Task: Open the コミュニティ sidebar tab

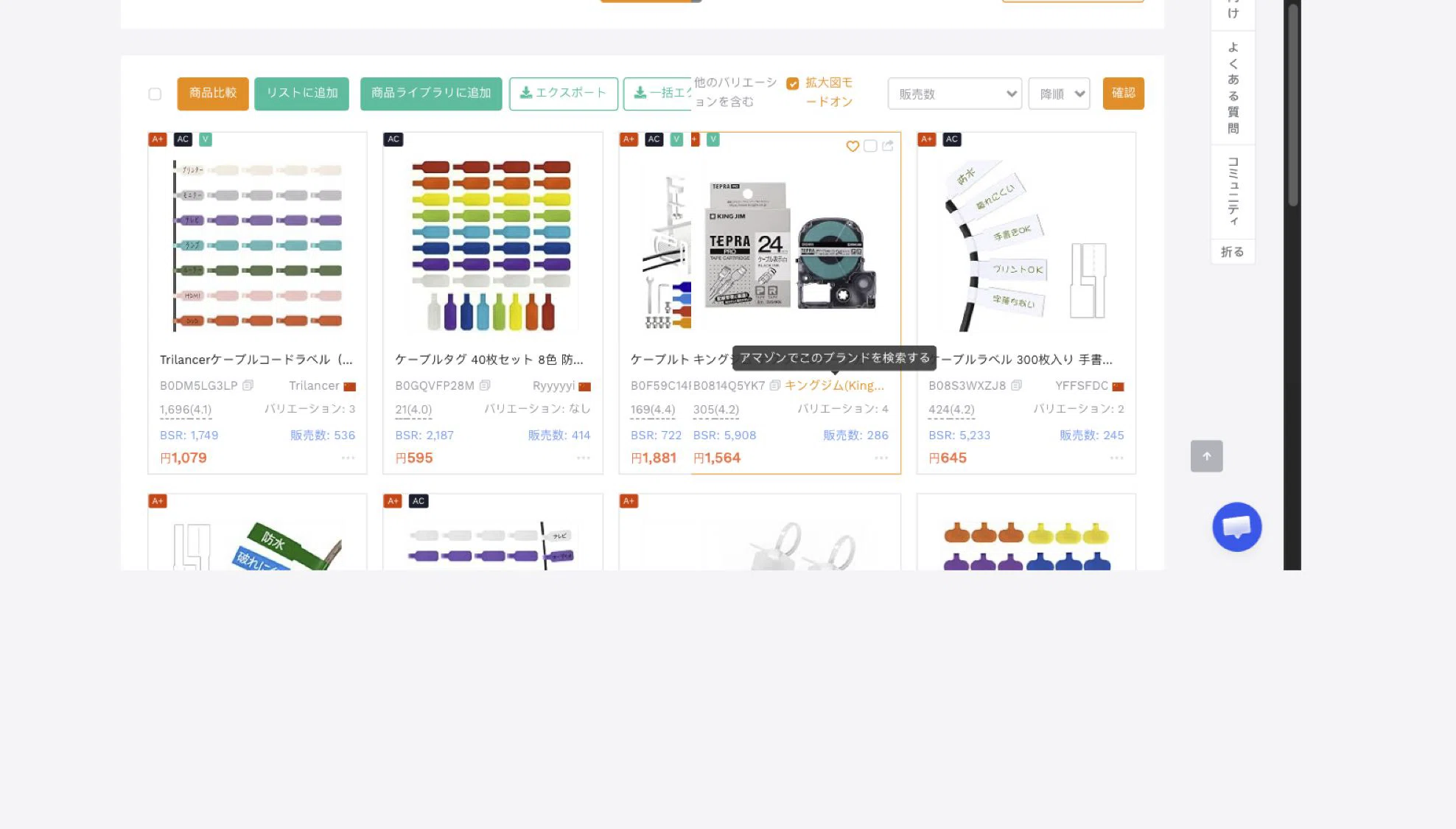Action: coord(1233,192)
